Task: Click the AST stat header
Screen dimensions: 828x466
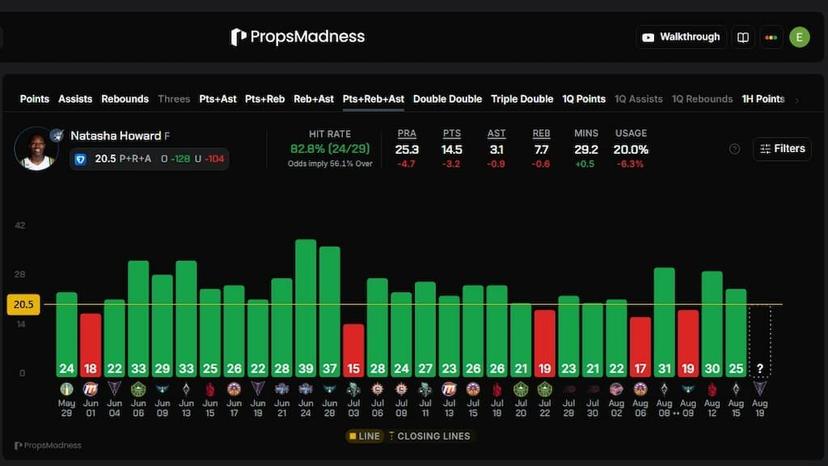Action: pos(496,134)
